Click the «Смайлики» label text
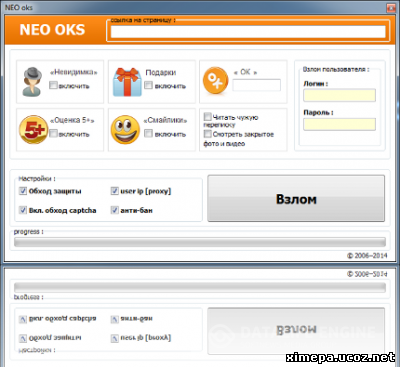 (165, 120)
